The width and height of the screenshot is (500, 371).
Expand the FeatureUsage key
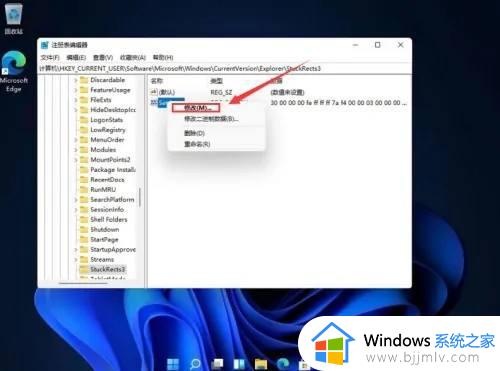[x=76, y=90]
